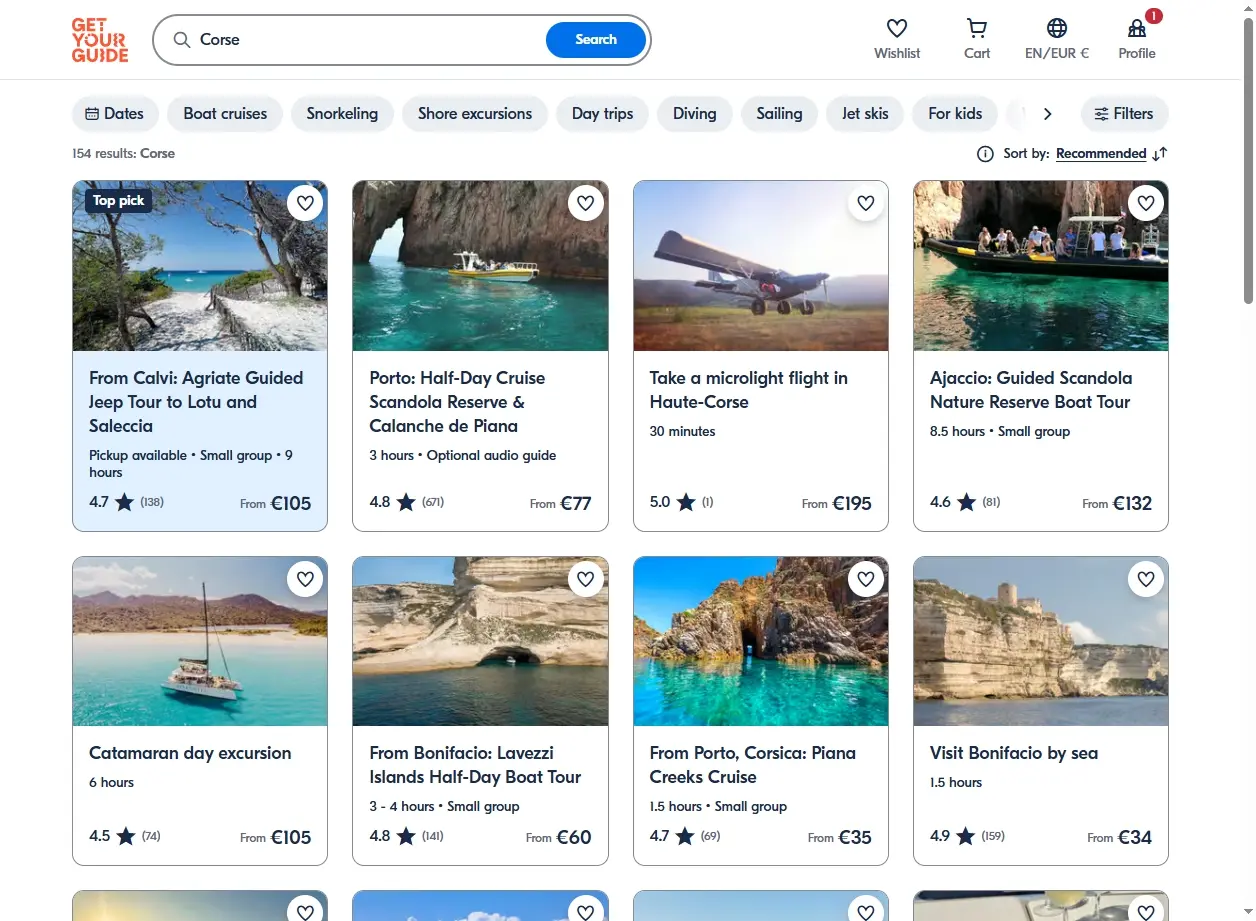Click the search field containing Corse
The image size is (1256, 921).
click(x=370, y=40)
